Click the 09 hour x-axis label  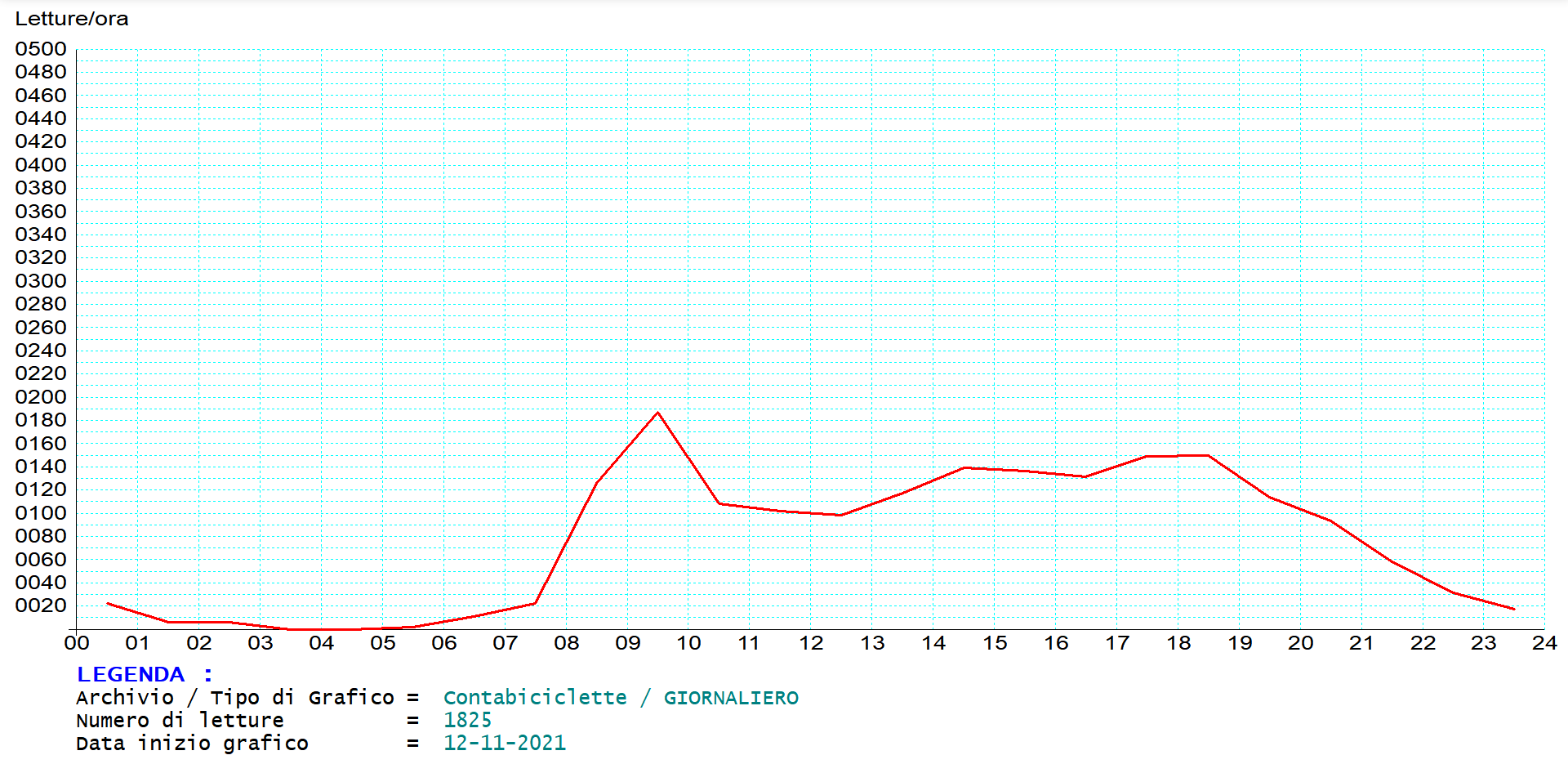click(x=628, y=643)
